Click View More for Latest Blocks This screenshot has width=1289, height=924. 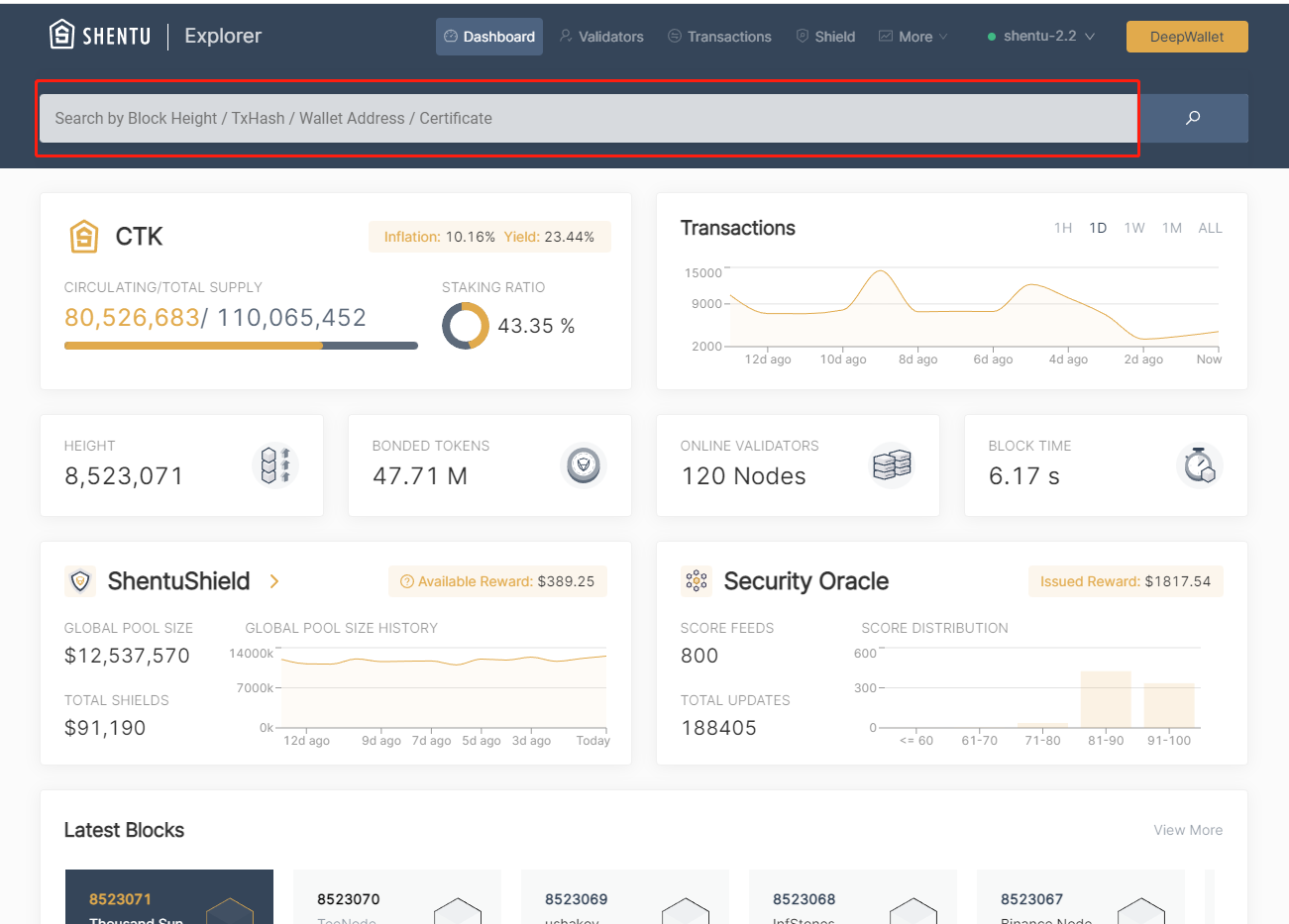[1188, 830]
